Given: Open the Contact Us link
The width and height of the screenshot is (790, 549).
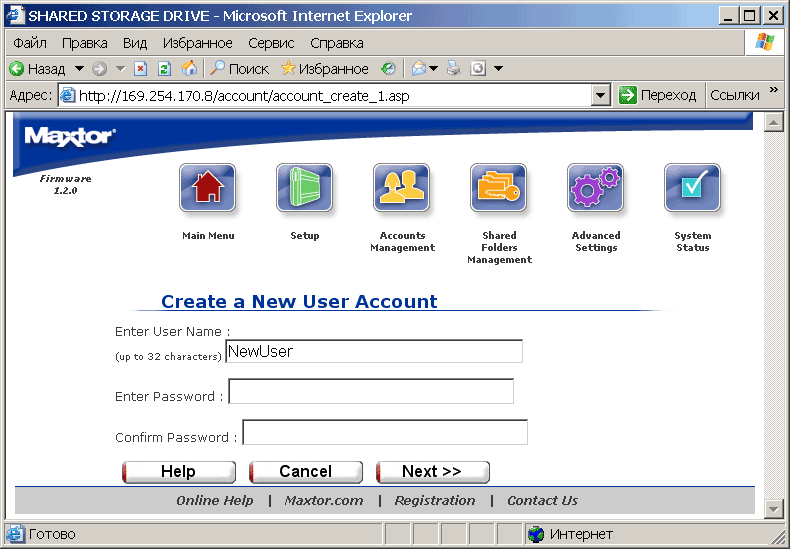Looking at the screenshot, I should (543, 501).
